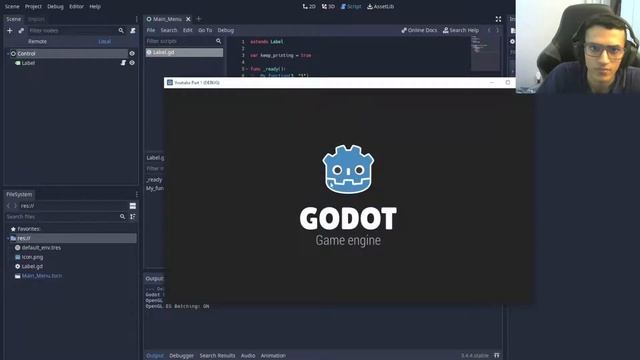Select the Import dock tab

coord(36,19)
